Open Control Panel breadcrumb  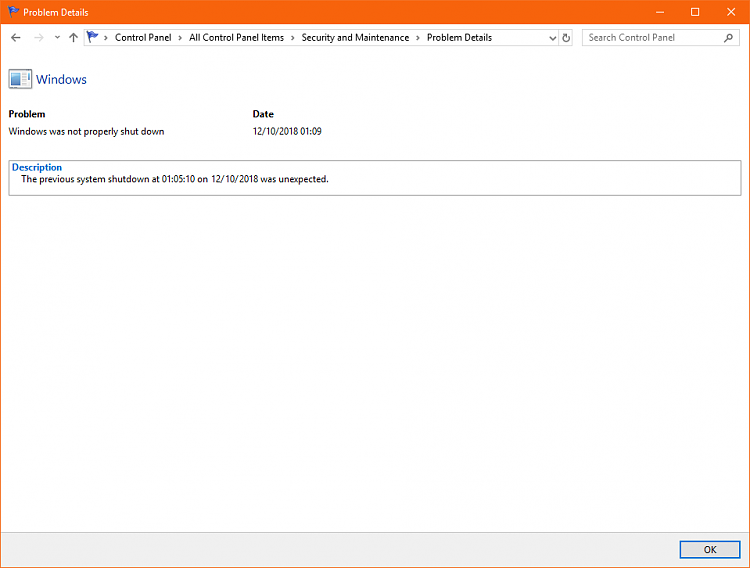point(143,37)
